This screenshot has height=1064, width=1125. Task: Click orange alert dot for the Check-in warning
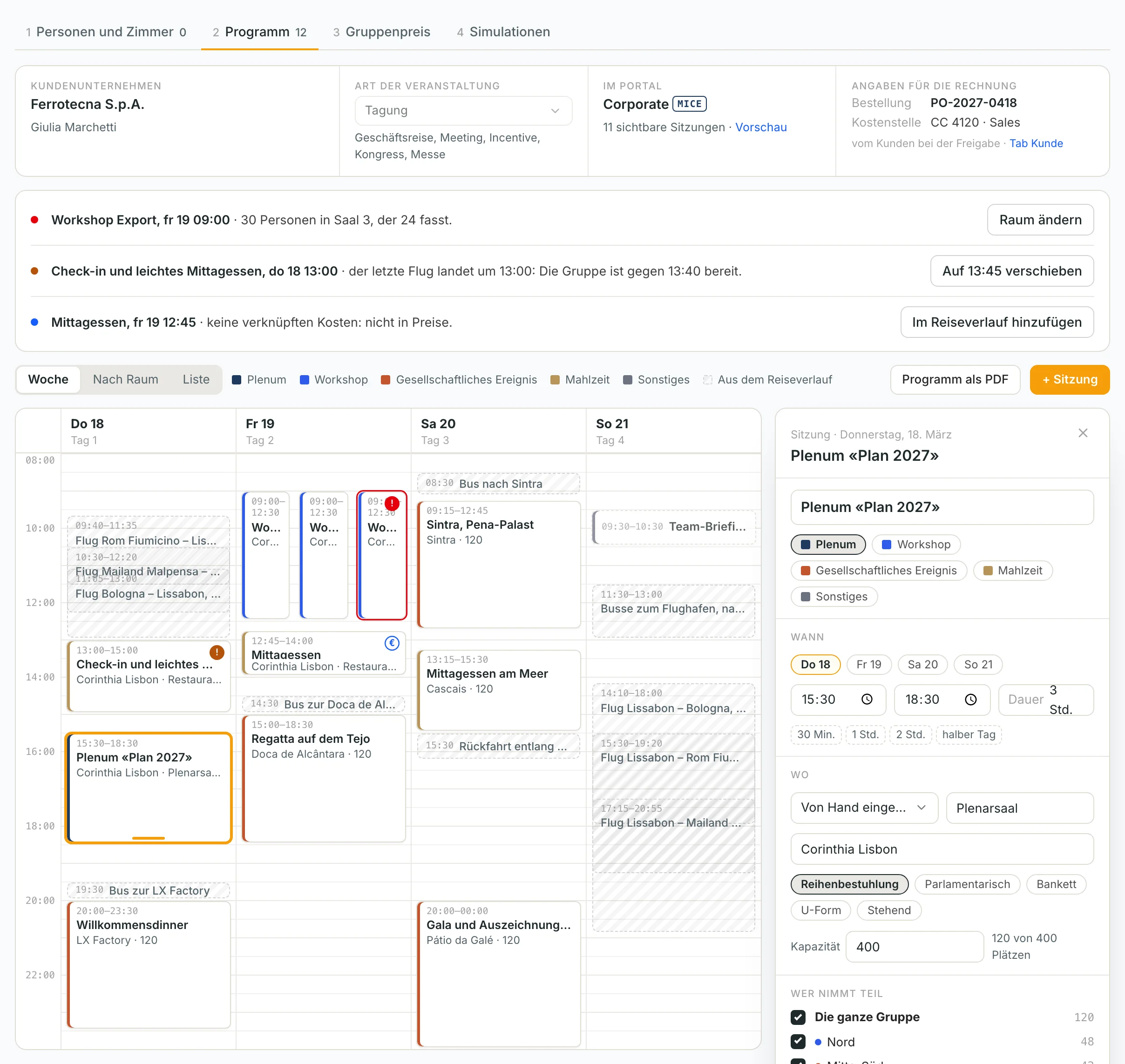coord(34,271)
